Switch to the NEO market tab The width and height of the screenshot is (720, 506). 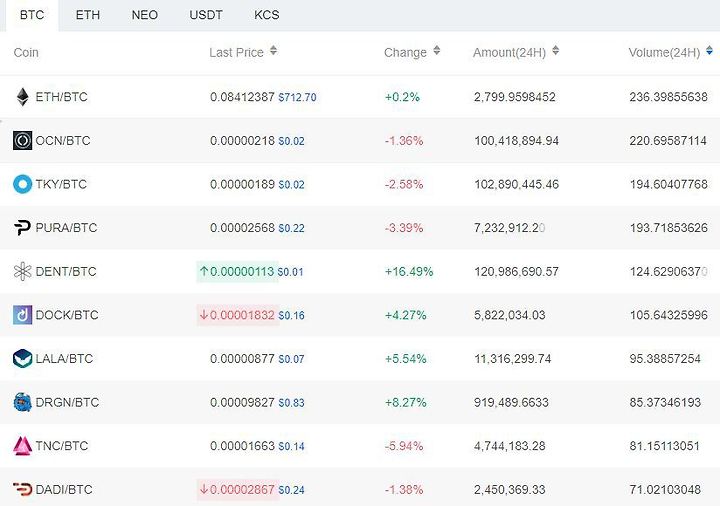point(145,15)
